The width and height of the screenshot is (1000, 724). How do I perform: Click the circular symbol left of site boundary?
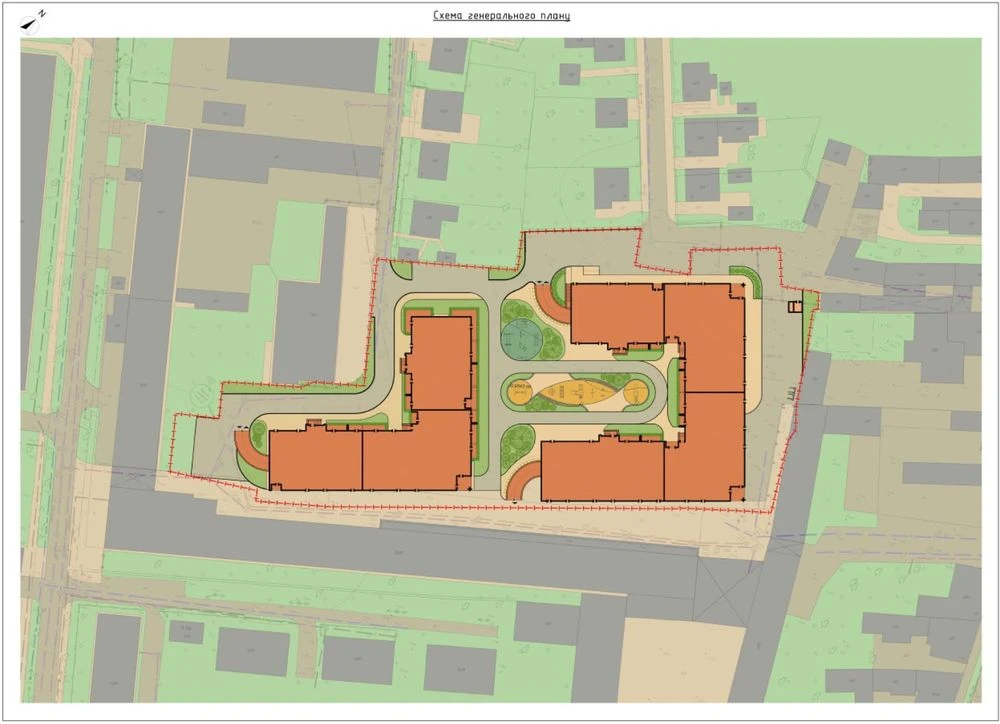[202, 396]
